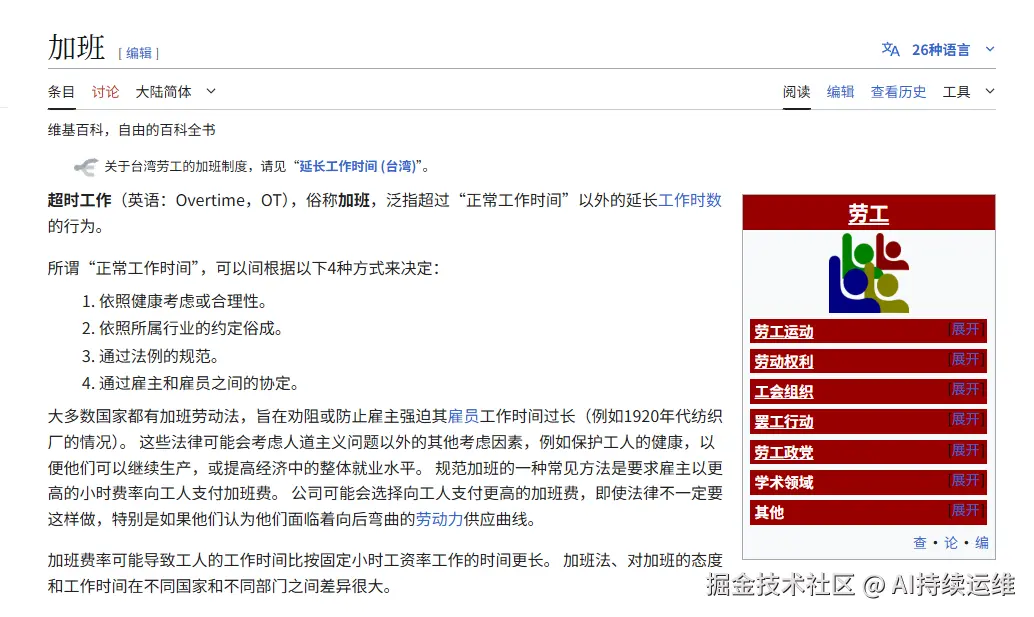Expand the 学术领域 section
This screenshot has height=617, width=1034.
(x=964, y=482)
